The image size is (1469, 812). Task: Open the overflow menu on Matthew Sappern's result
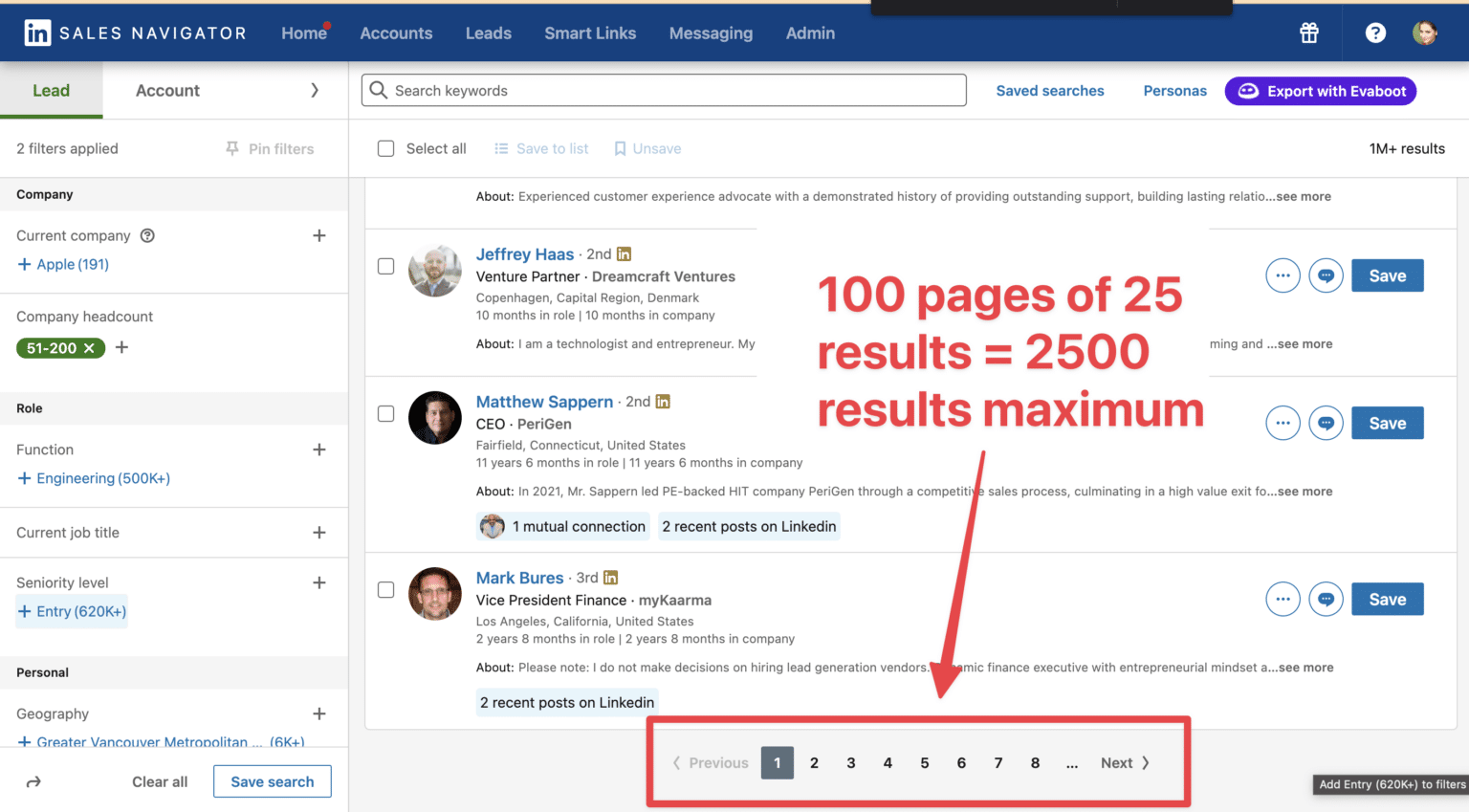[x=1283, y=423]
